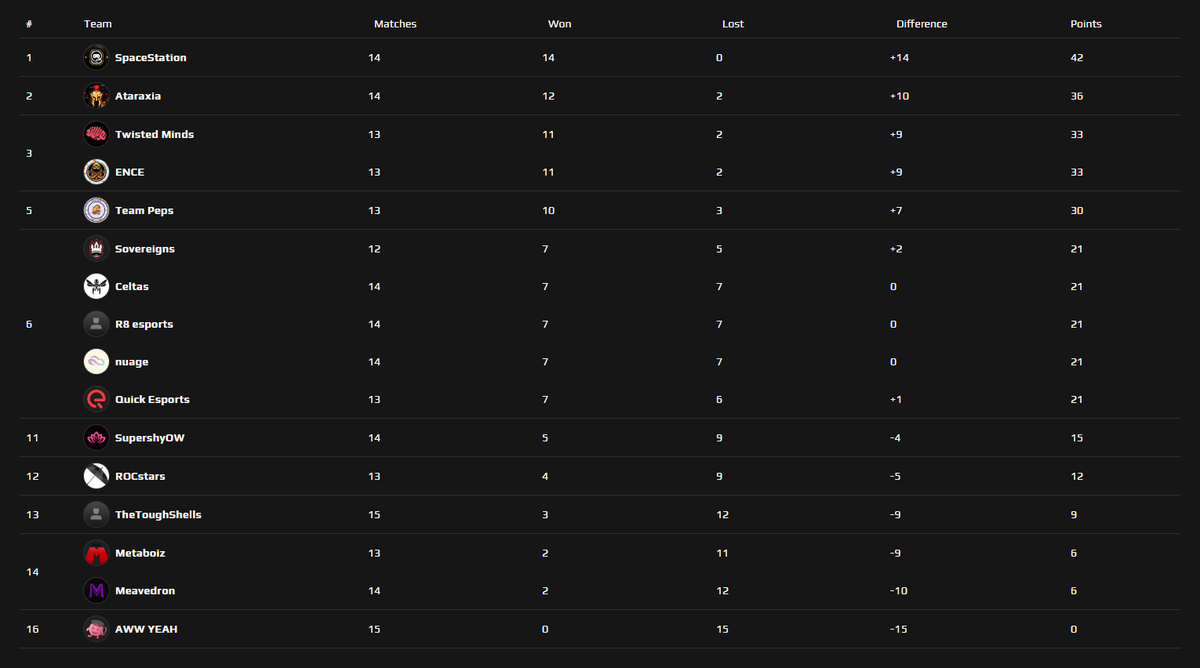Click the Team column header
Image resolution: width=1200 pixels, height=668 pixels.
pyautogui.click(x=98, y=24)
